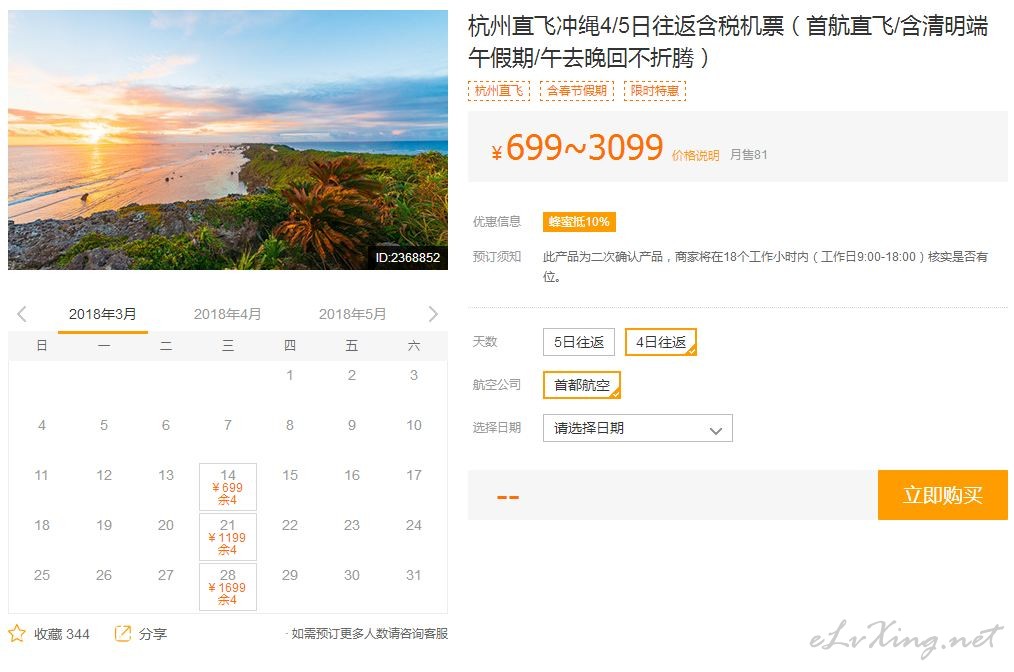Select airline 首都航空 option
The height and width of the screenshot is (672, 1014).
point(582,385)
